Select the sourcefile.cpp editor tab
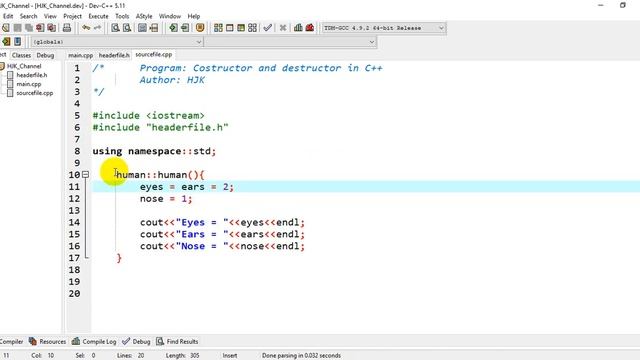The height and width of the screenshot is (360, 640). pos(153,54)
